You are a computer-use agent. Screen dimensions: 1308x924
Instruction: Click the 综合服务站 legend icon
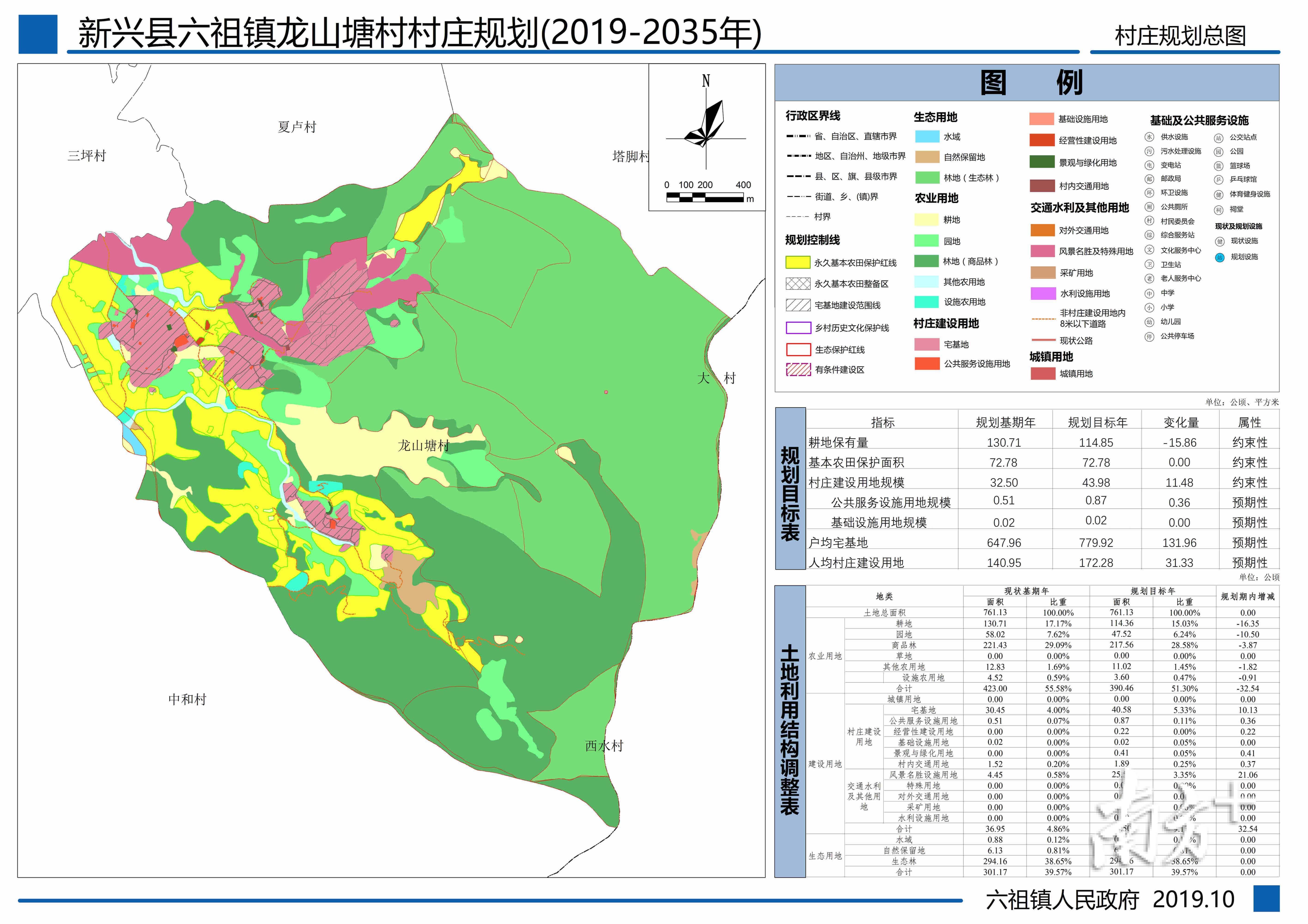click(1150, 235)
